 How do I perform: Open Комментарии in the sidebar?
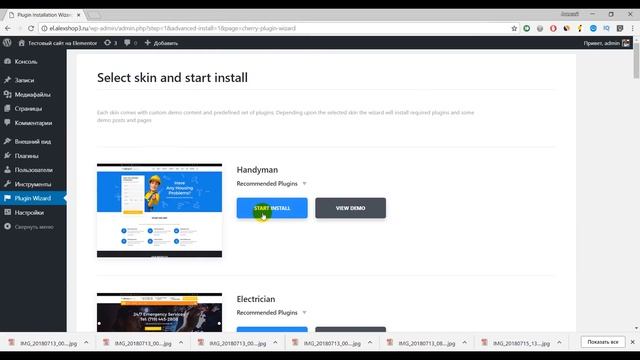pos(33,123)
